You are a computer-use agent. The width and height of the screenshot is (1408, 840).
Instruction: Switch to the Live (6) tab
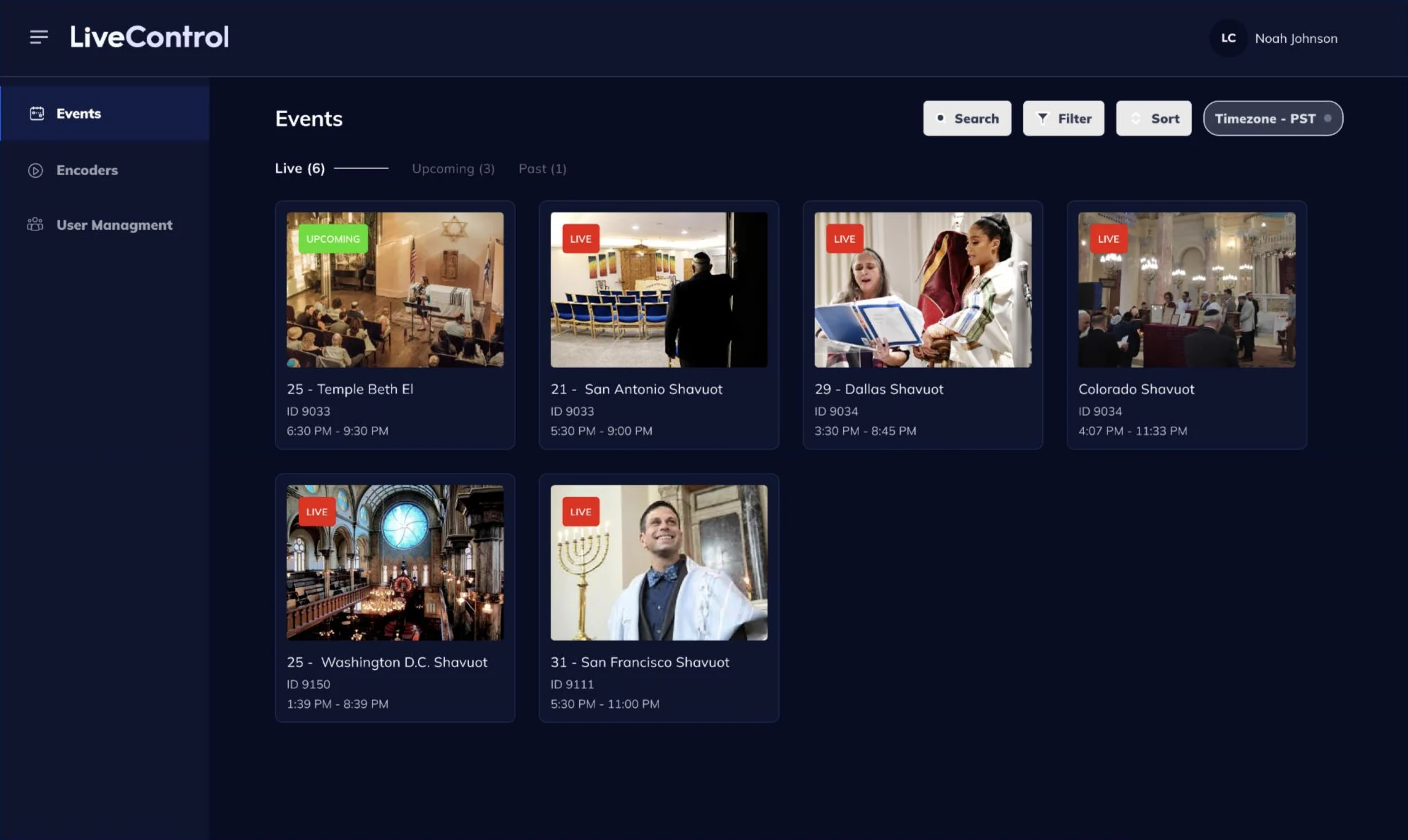click(300, 168)
